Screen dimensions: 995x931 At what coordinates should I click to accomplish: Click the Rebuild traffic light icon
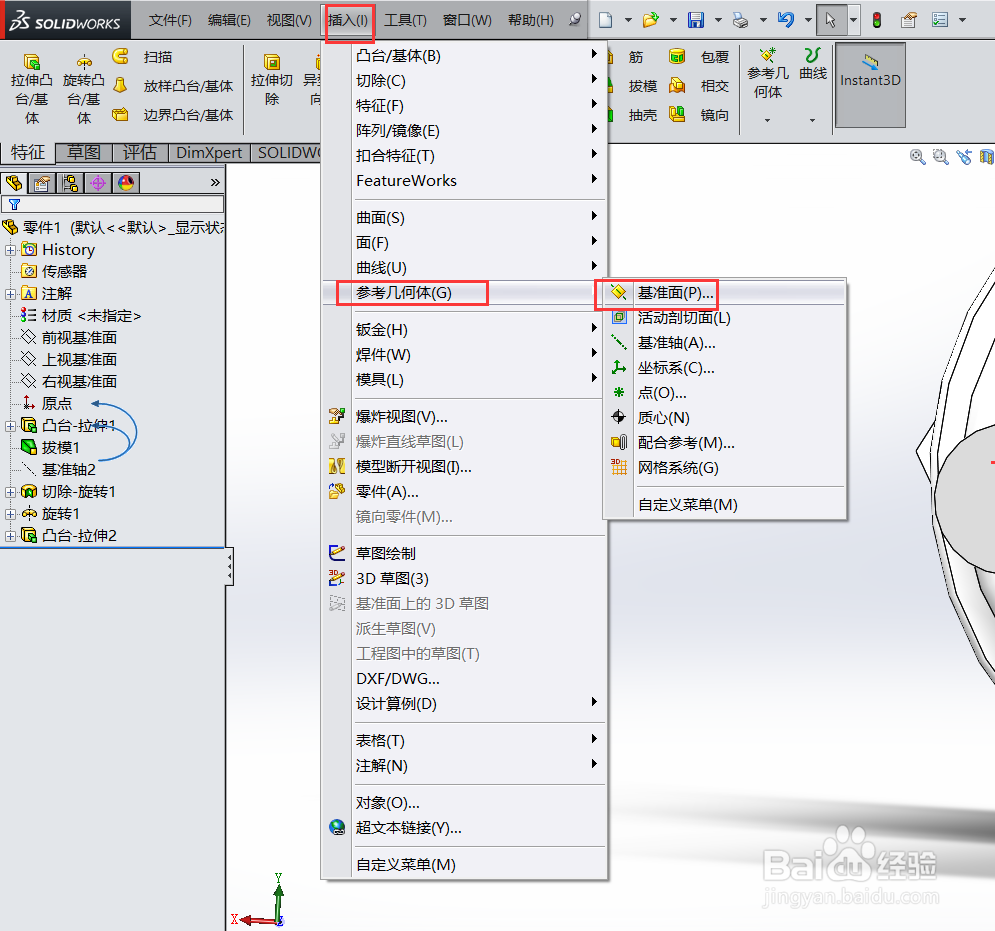tap(876, 20)
